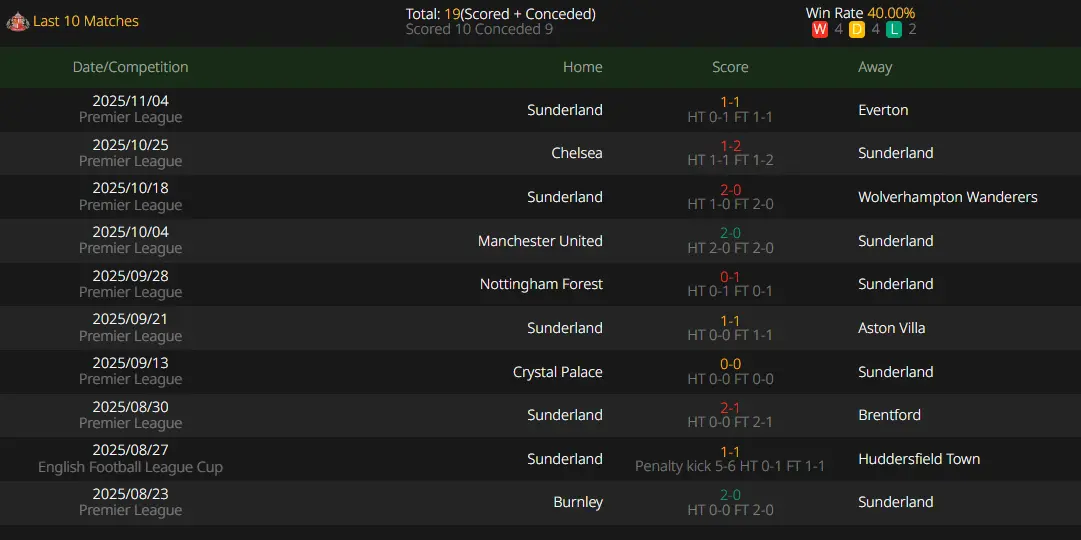Click the Sunderland club crest icon

[x=17, y=21]
